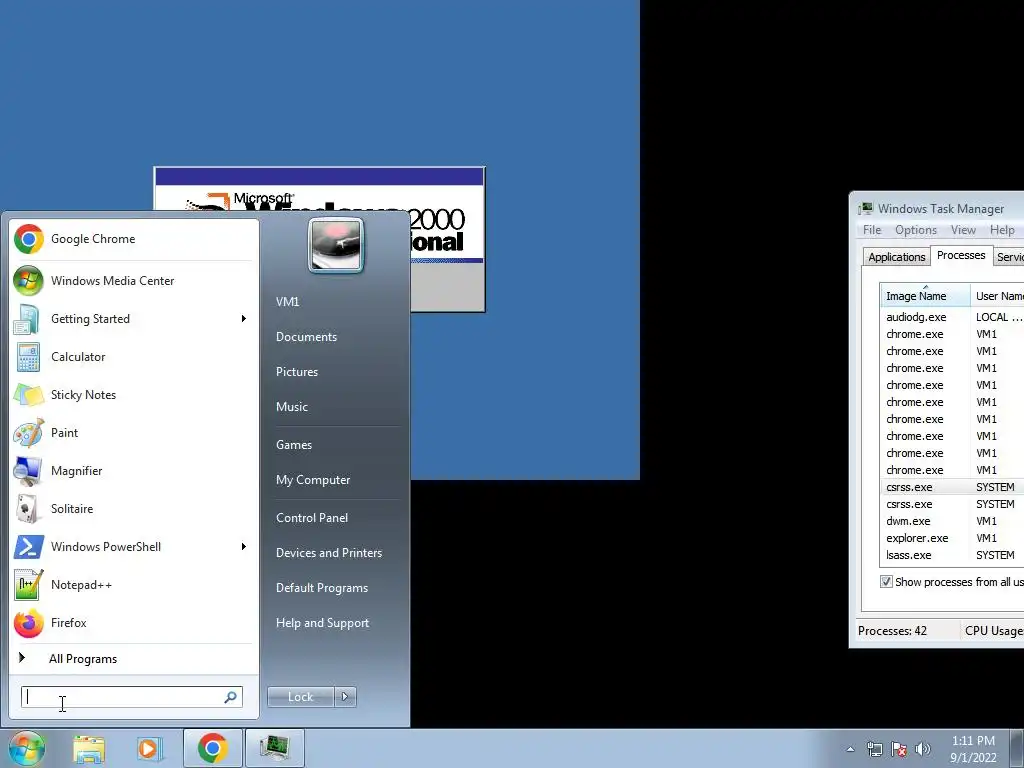Screen dimensions: 1024x768
Task: Expand the Getting Started submenu arrow
Action: (244, 319)
